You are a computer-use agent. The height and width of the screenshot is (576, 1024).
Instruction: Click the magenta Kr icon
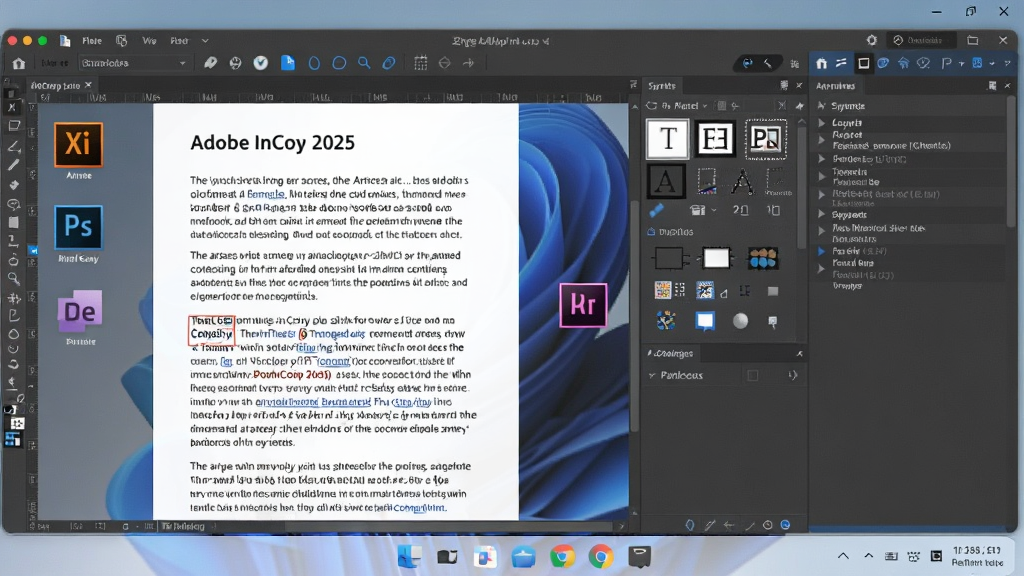point(583,305)
